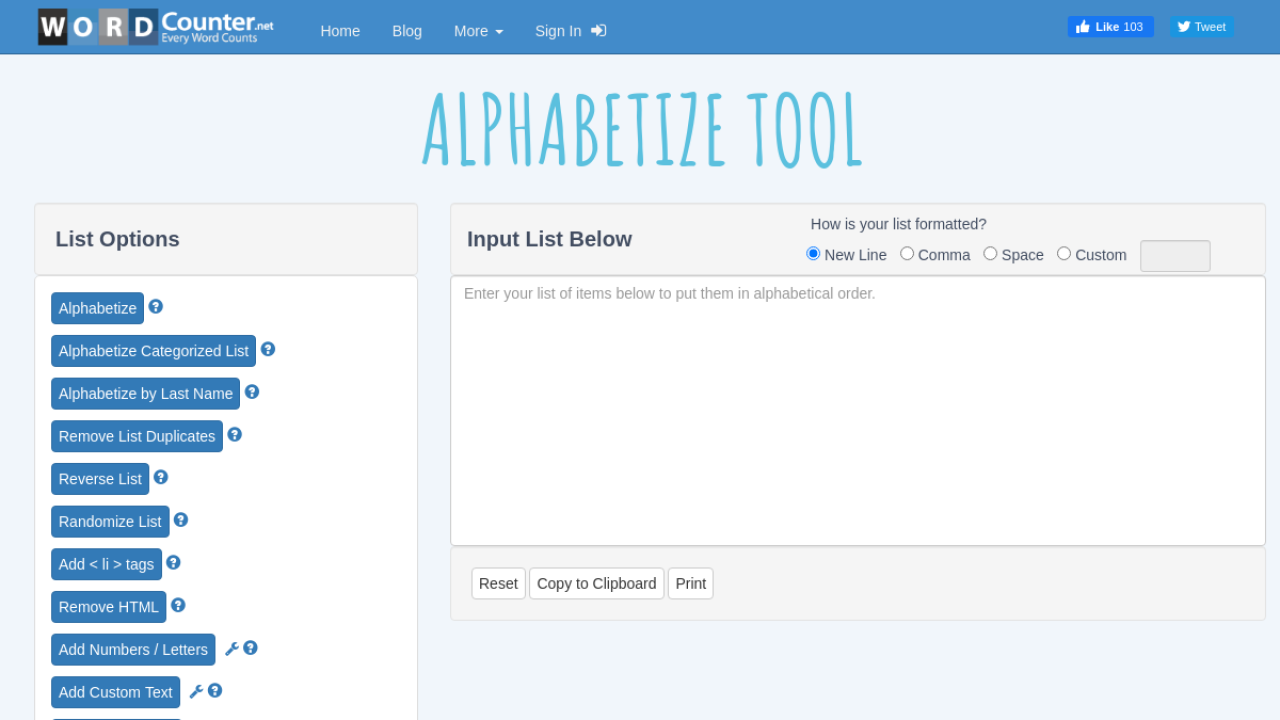
Task: Click help icon next to Randomize List
Action: click(x=181, y=520)
